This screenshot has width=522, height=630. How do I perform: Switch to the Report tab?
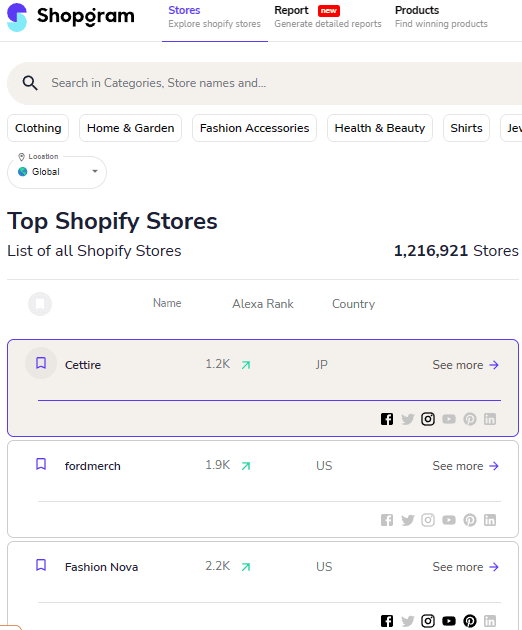[328, 17]
